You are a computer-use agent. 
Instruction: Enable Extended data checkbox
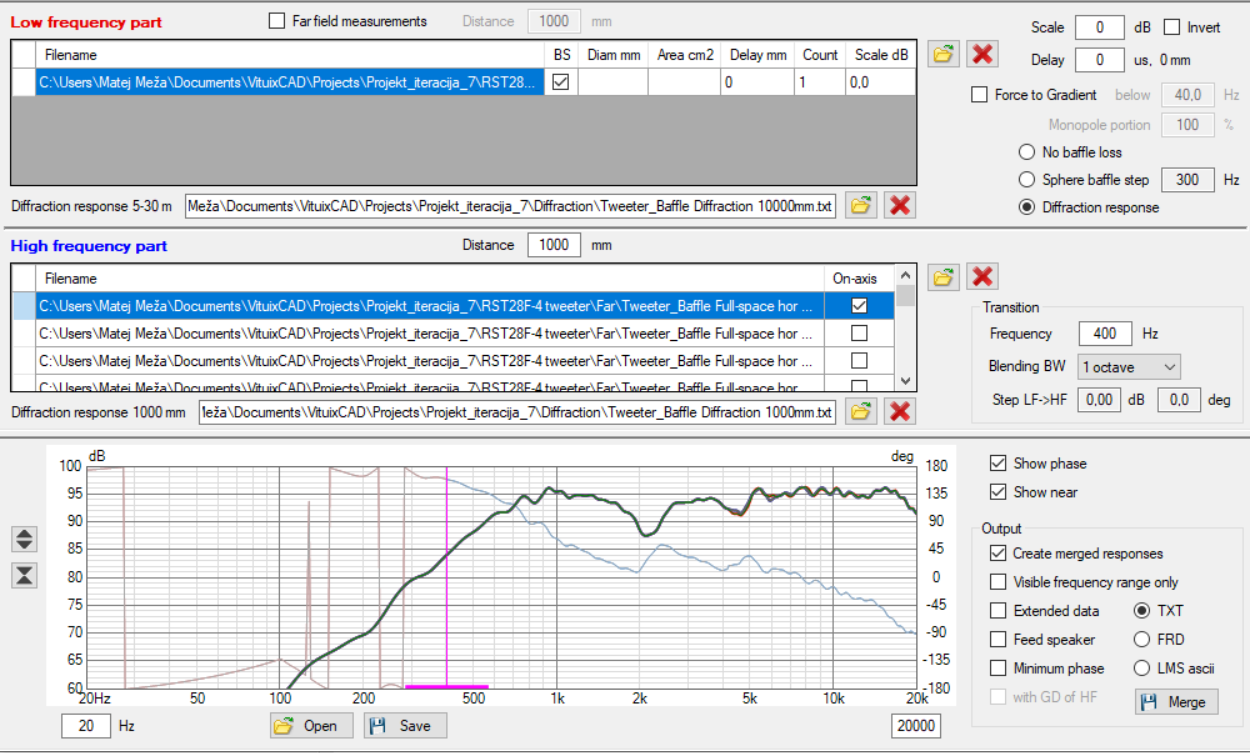coord(997,611)
